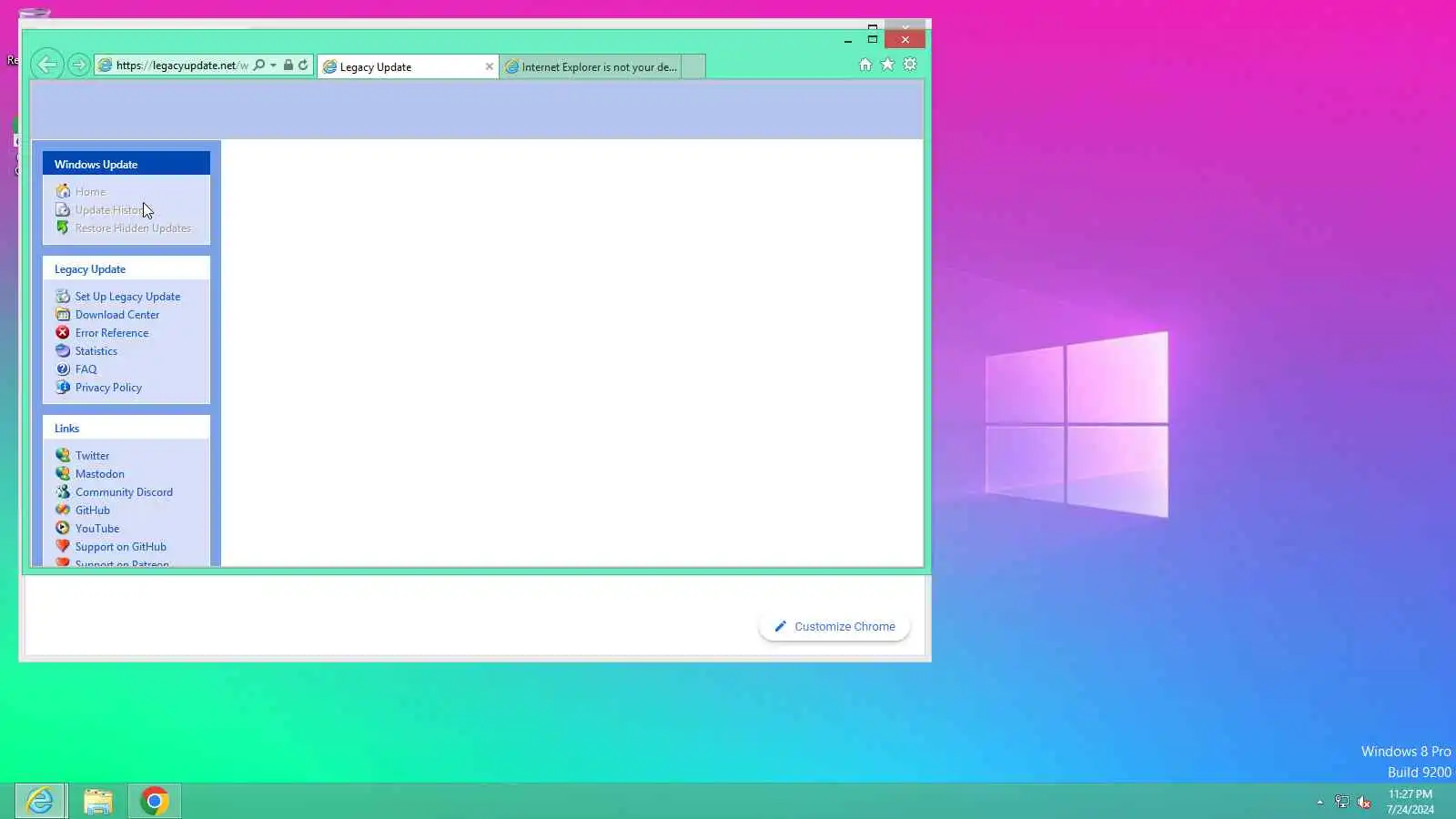Switch to the Legacy Update tab
Viewport: 1456px width, 819px height.
(408, 66)
